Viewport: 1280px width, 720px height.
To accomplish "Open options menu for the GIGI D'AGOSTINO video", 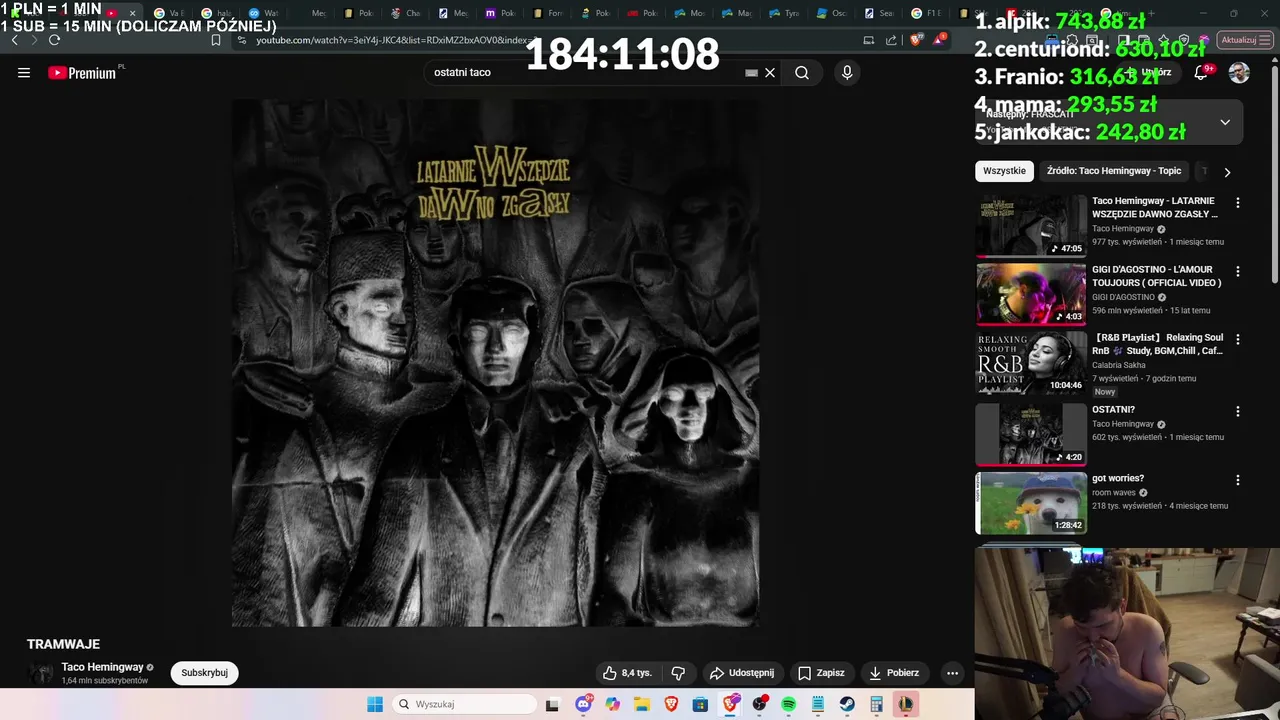I will click(x=1238, y=271).
